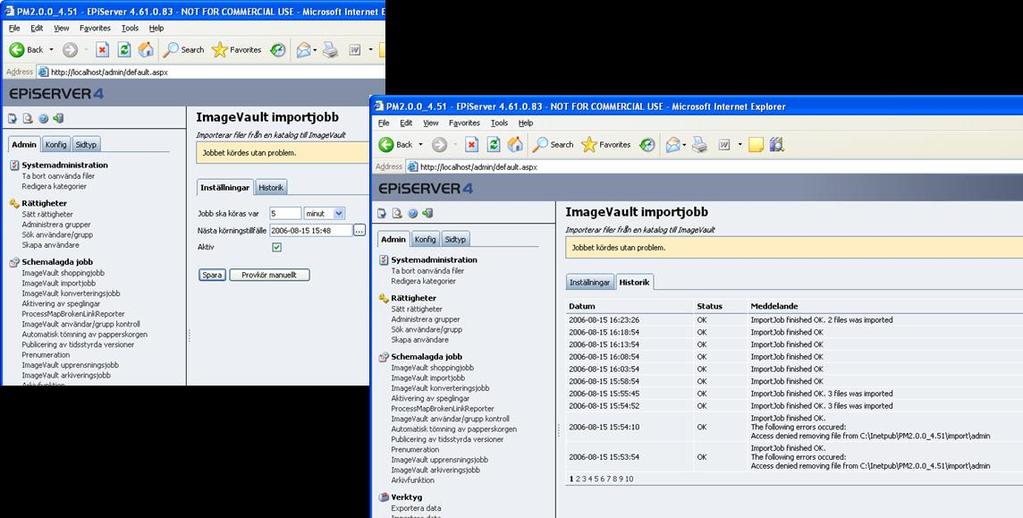Select the Konfig tab in front window
Screen dimensions: 1023x518
click(x=425, y=239)
